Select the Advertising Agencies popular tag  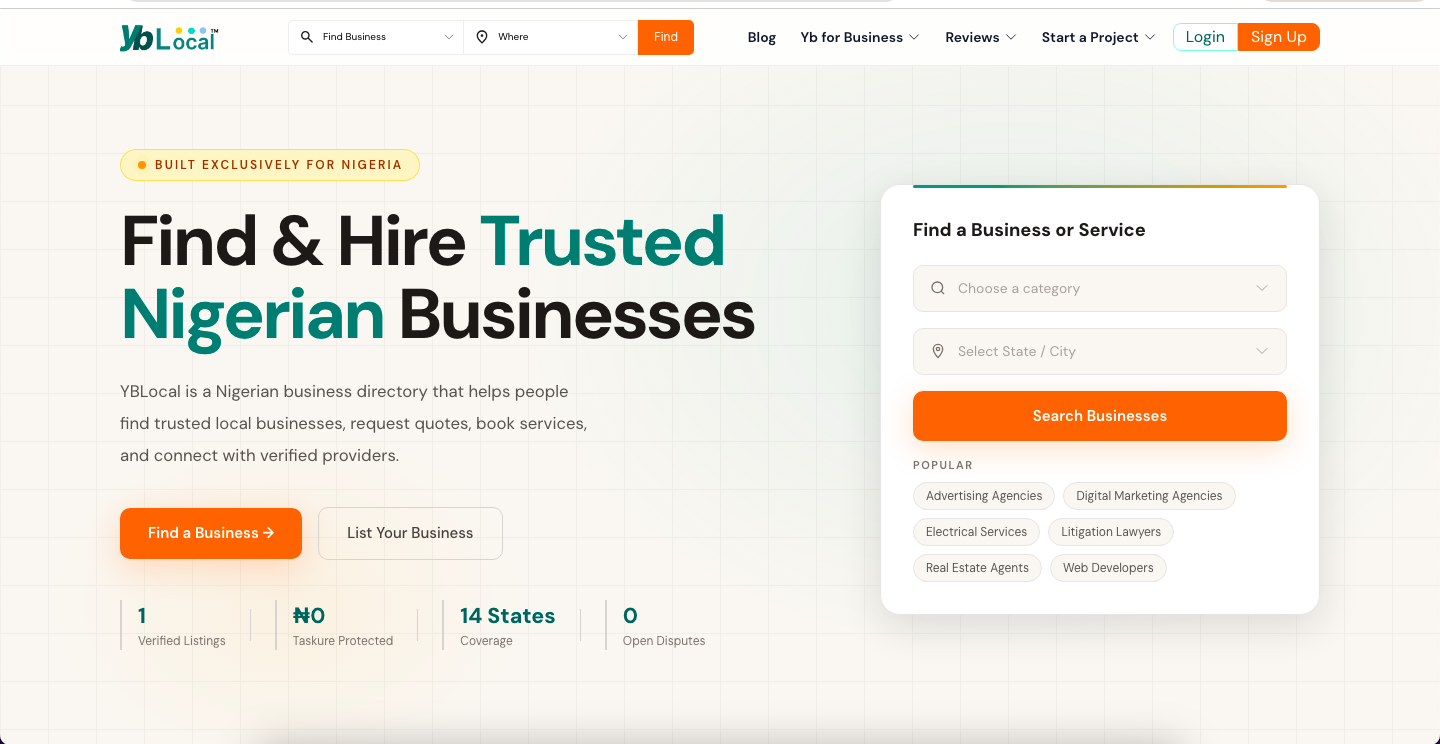point(984,496)
